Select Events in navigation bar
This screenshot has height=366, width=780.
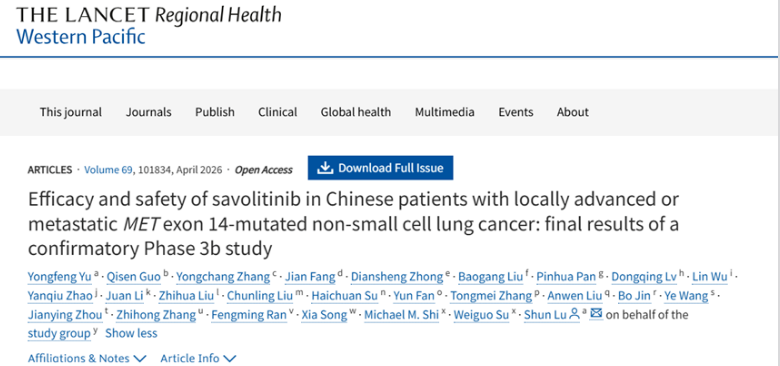pos(516,112)
